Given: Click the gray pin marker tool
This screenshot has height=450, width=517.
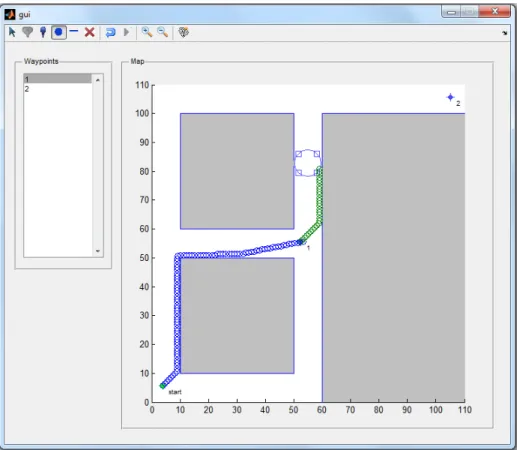Looking at the screenshot, I should coord(28,32).
